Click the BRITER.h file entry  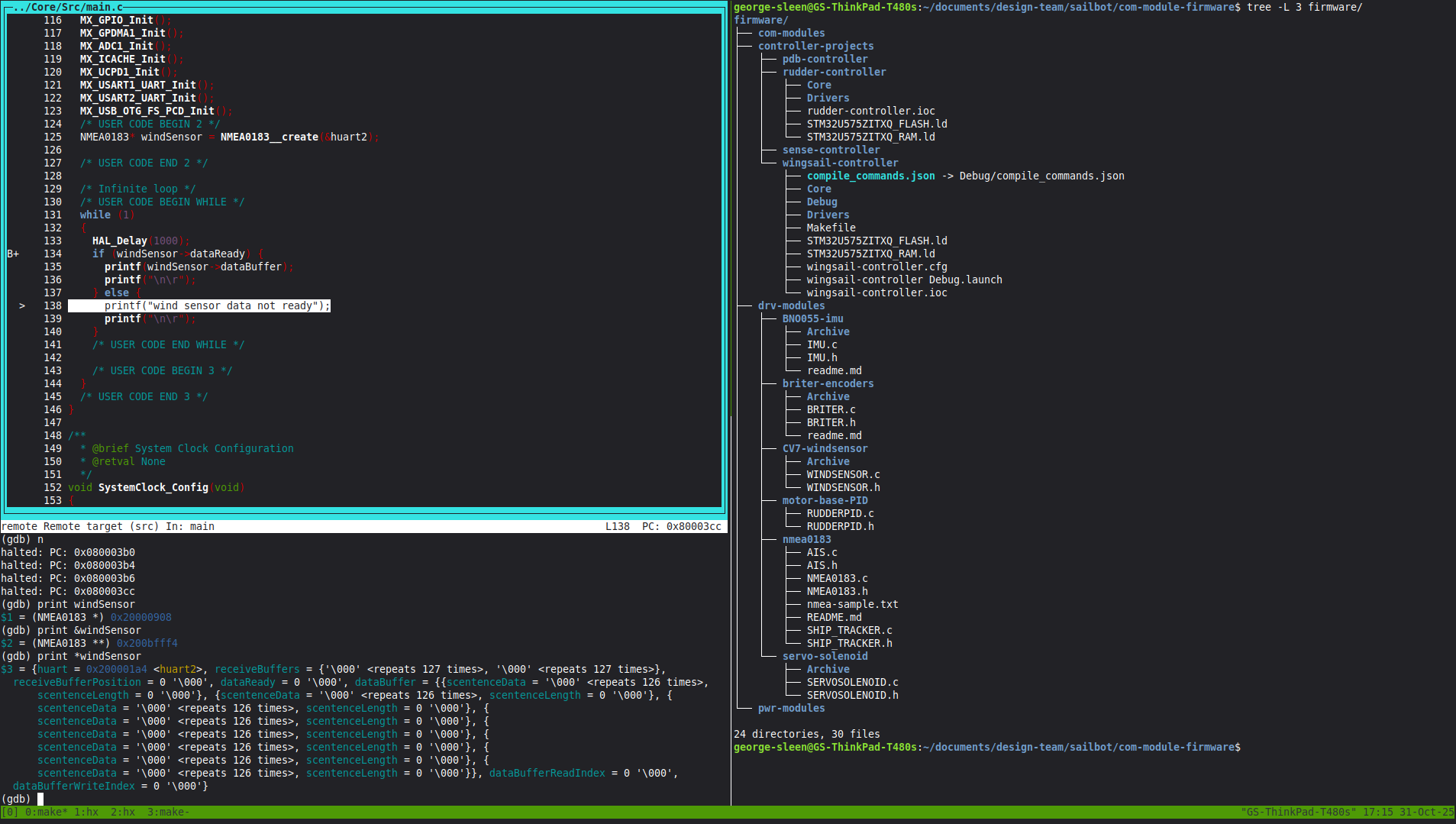(x=831, y=422)
